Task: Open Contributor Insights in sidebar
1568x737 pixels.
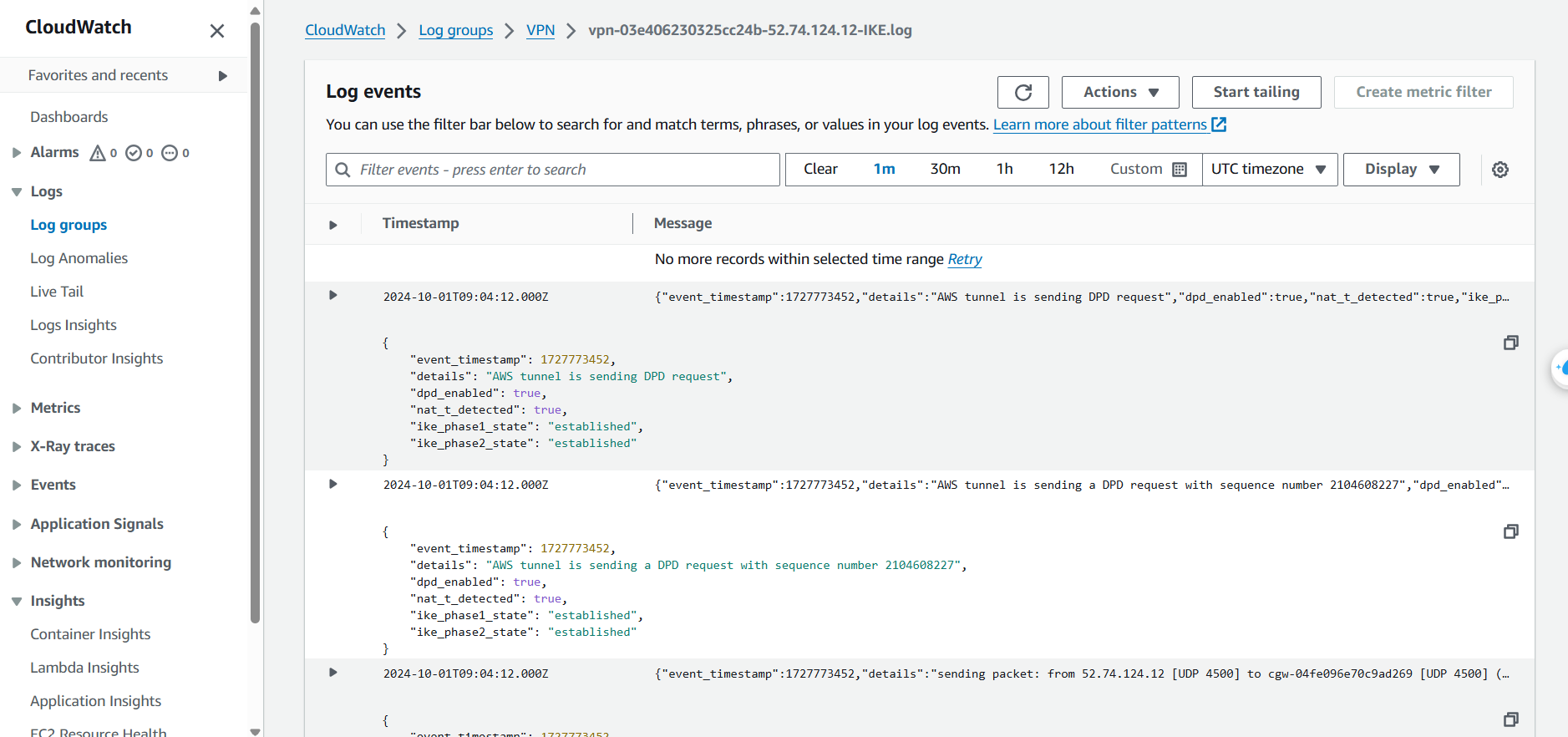Action: 97,358
